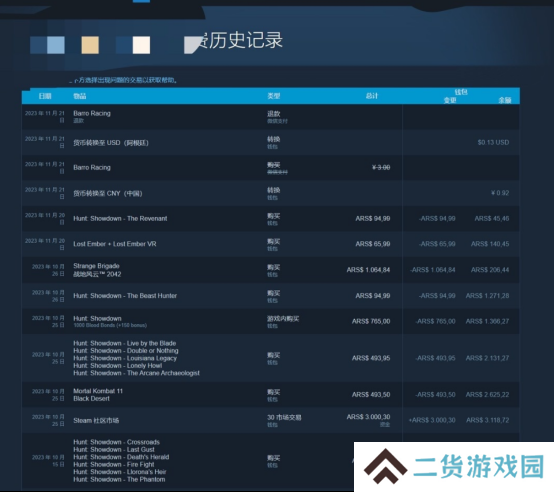554x492 pixels.
Task: Click the help text above the table
Action: pos(123,80)
